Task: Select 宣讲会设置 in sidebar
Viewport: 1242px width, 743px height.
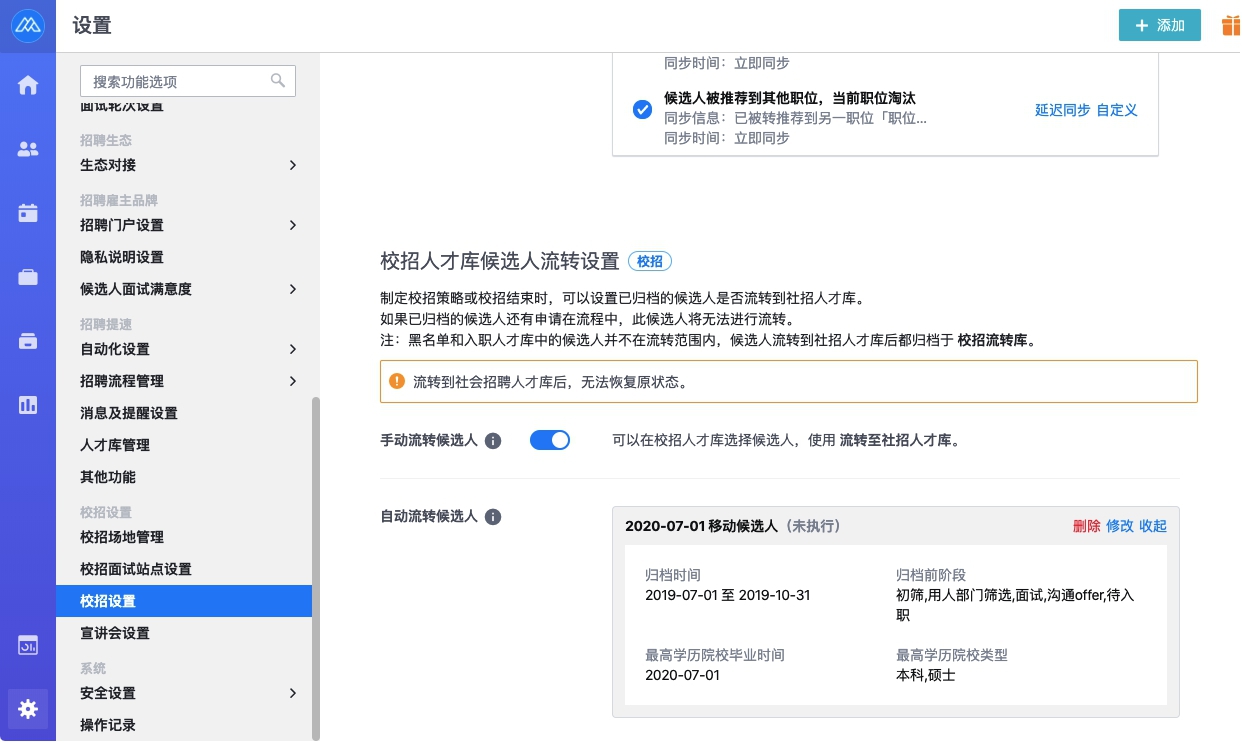Action: tap(115, 633)
